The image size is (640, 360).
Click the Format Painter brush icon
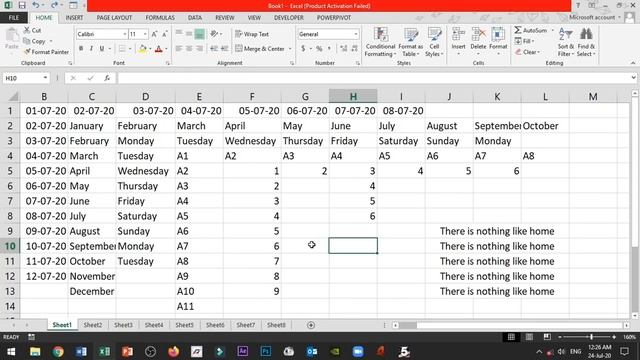point(27,52)
